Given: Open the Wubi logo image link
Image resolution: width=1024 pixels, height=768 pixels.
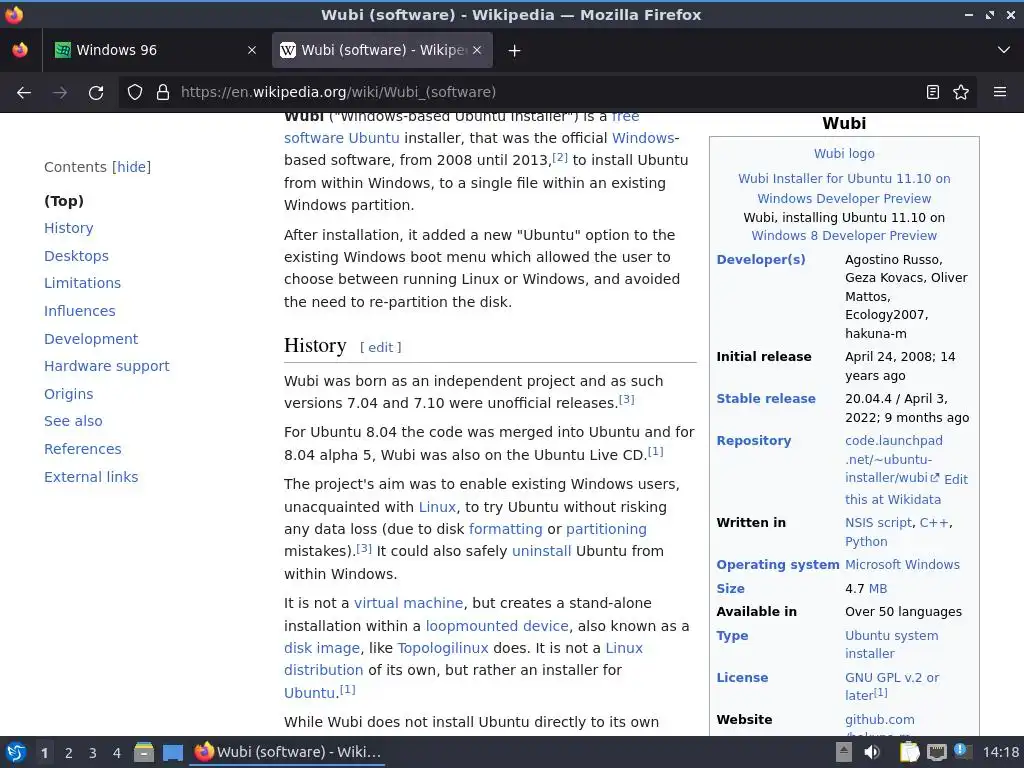Looking at the screenshot, I should click(x=844, y=154).
